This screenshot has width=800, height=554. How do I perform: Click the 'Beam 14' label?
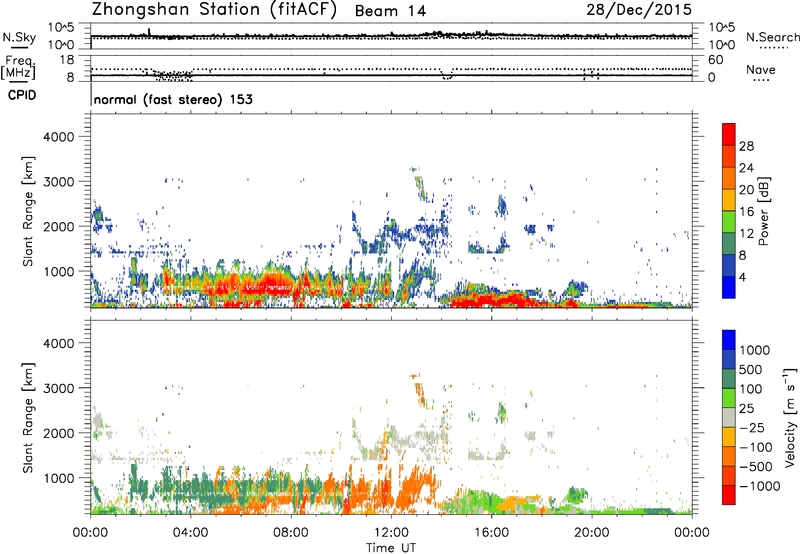pyautogui.click(x=390, y=11)
